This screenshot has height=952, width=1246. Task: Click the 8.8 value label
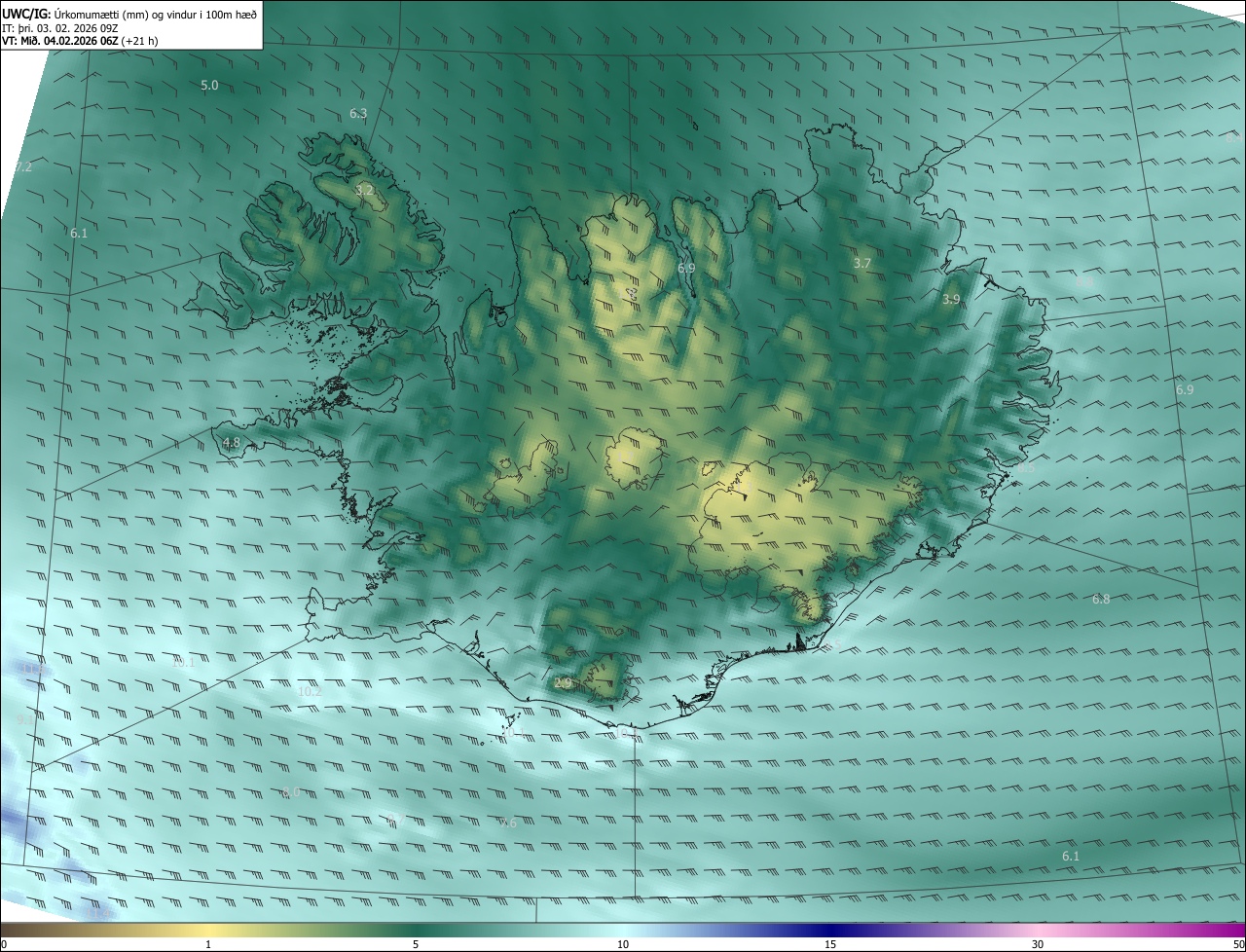[1084, 281]
